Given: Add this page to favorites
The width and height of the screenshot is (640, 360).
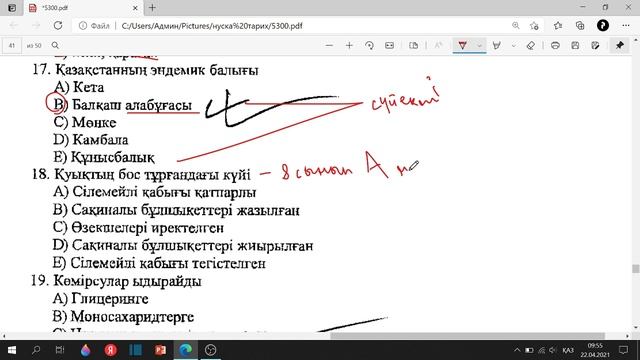Looking at the screenshot, I should [534, 25].
